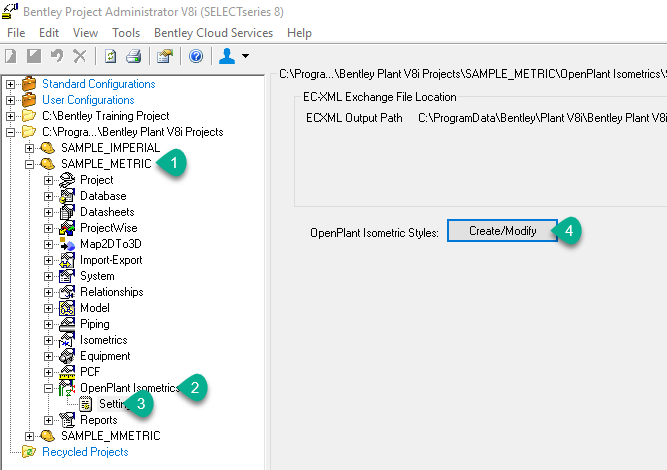Click the Datasheets node icon

(x=67, y=212)
